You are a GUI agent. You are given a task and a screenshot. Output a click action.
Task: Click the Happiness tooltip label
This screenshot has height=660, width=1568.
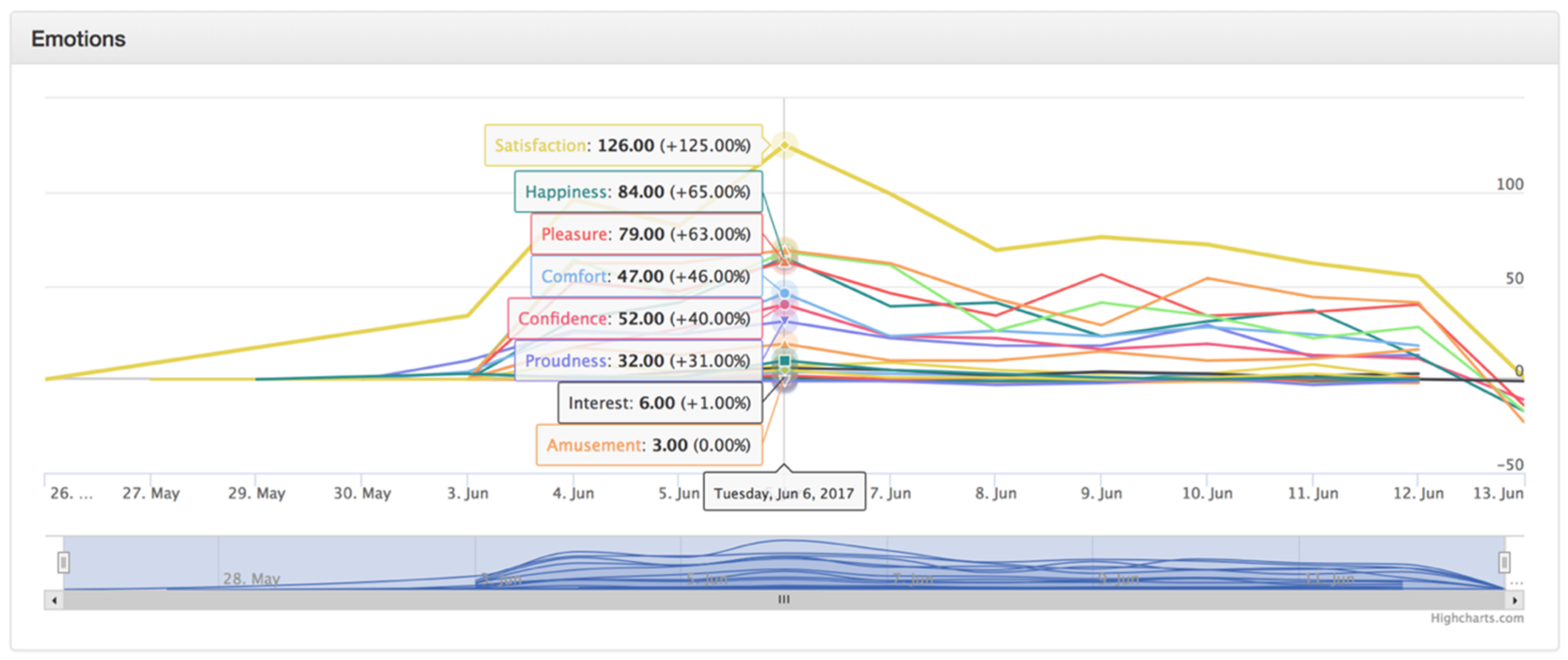coord(638,192)
